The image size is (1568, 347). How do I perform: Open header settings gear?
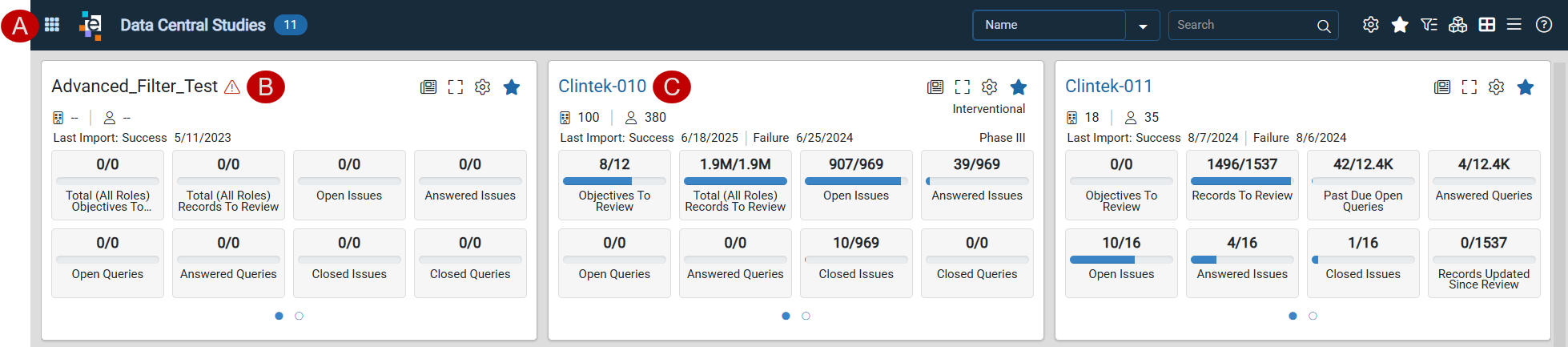[1371, 25]
